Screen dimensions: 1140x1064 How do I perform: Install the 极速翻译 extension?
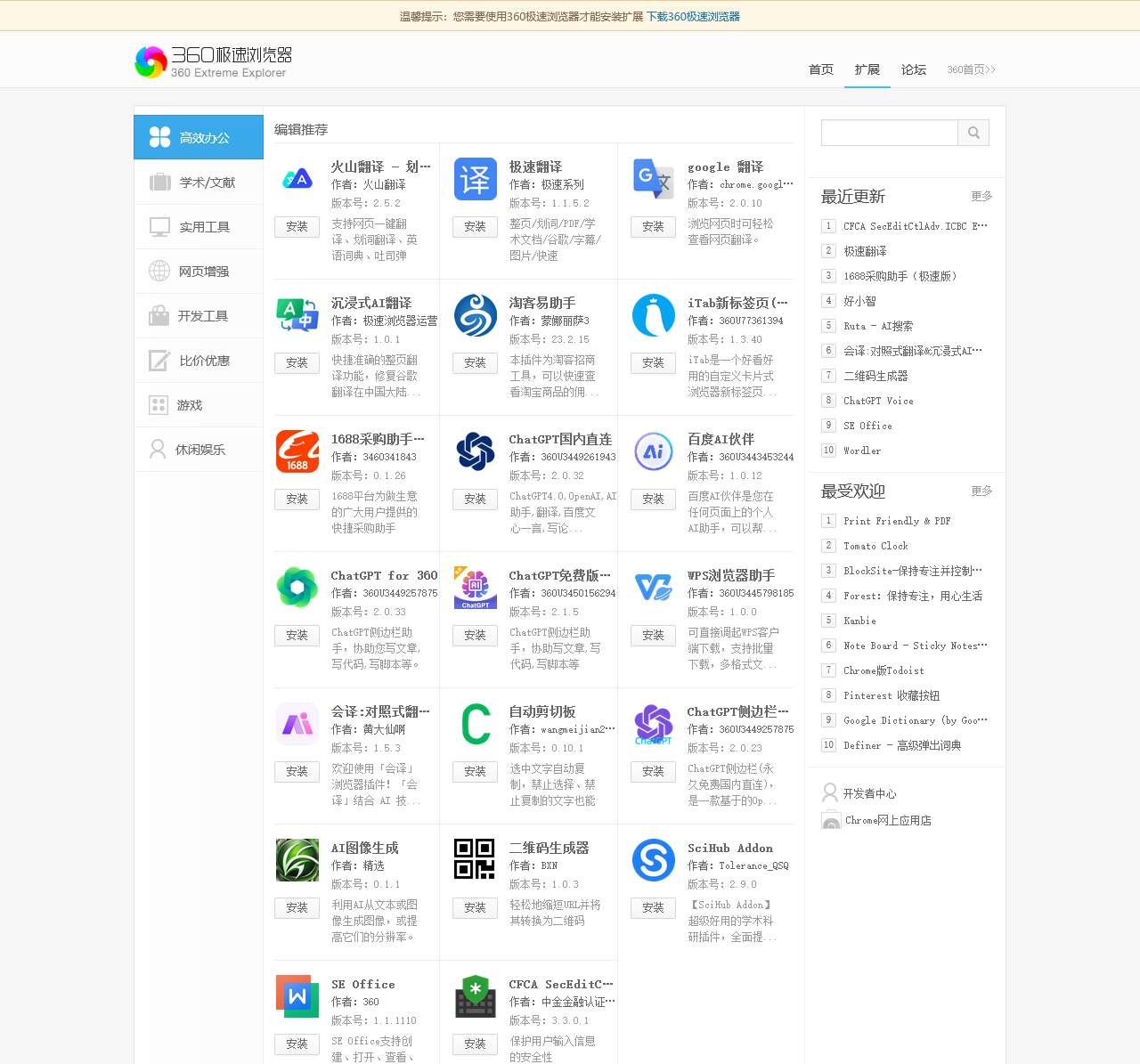click(476, 227)
